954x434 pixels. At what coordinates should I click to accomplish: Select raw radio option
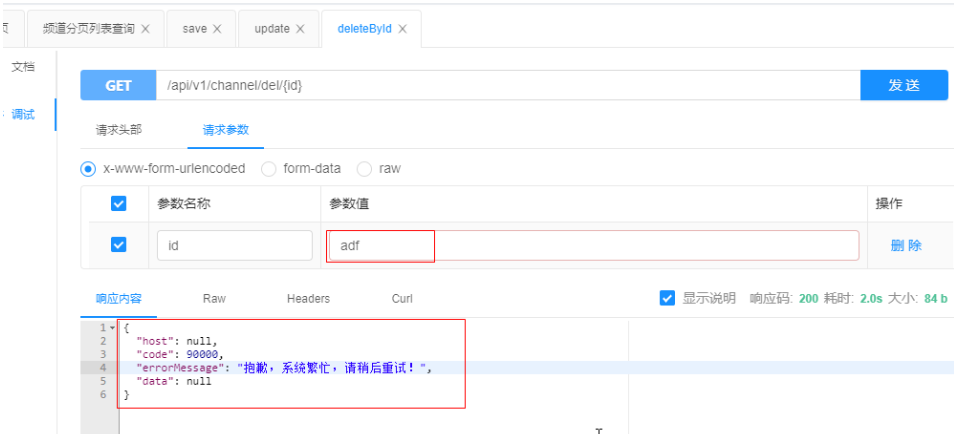coord(364,169)
